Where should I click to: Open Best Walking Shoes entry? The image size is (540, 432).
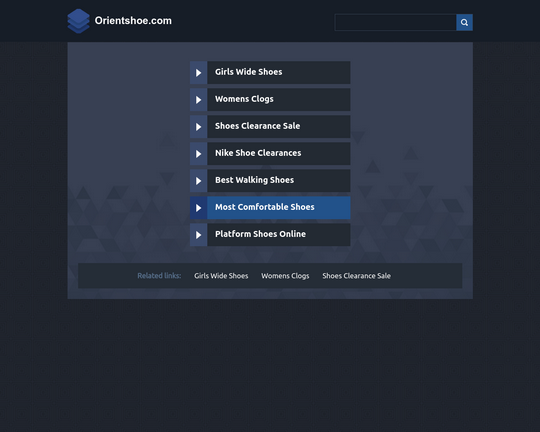coord(270,181)
